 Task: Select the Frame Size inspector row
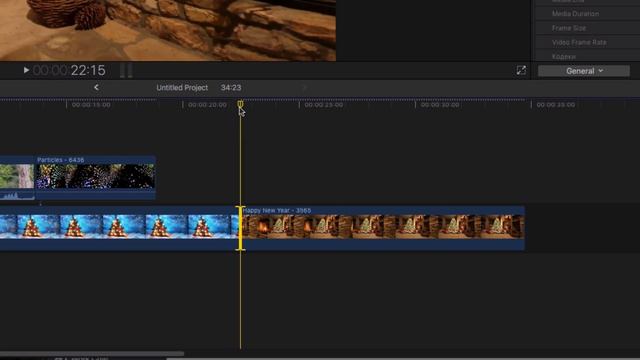587,28
